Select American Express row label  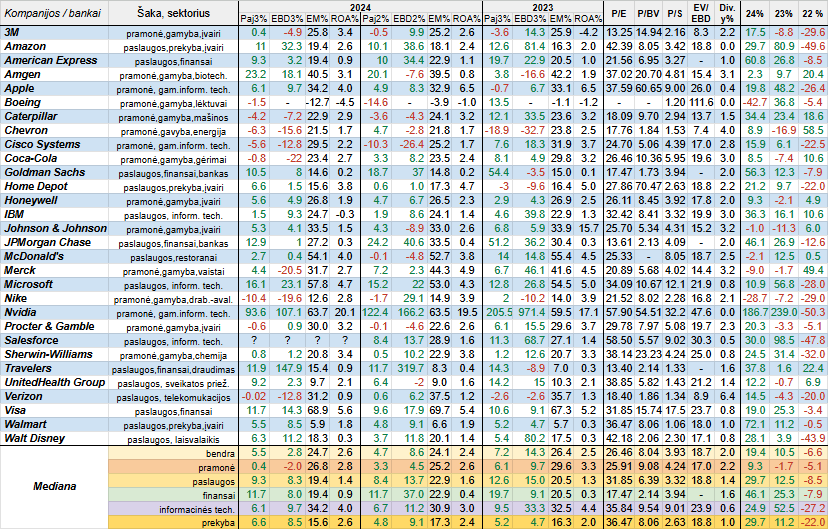click(x=54, y=61)
